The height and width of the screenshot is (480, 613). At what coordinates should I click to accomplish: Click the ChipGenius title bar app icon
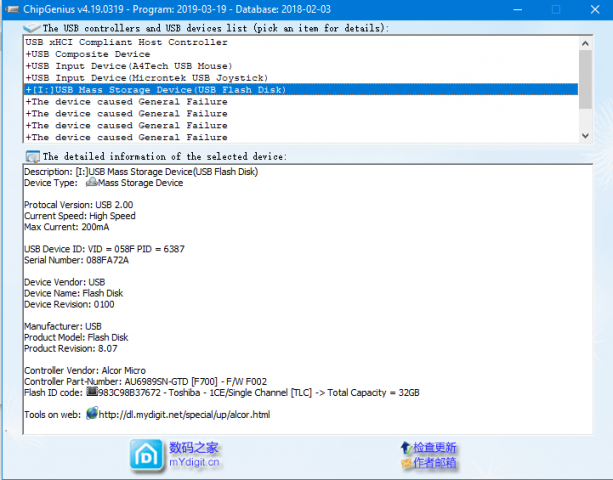[12, 9]
